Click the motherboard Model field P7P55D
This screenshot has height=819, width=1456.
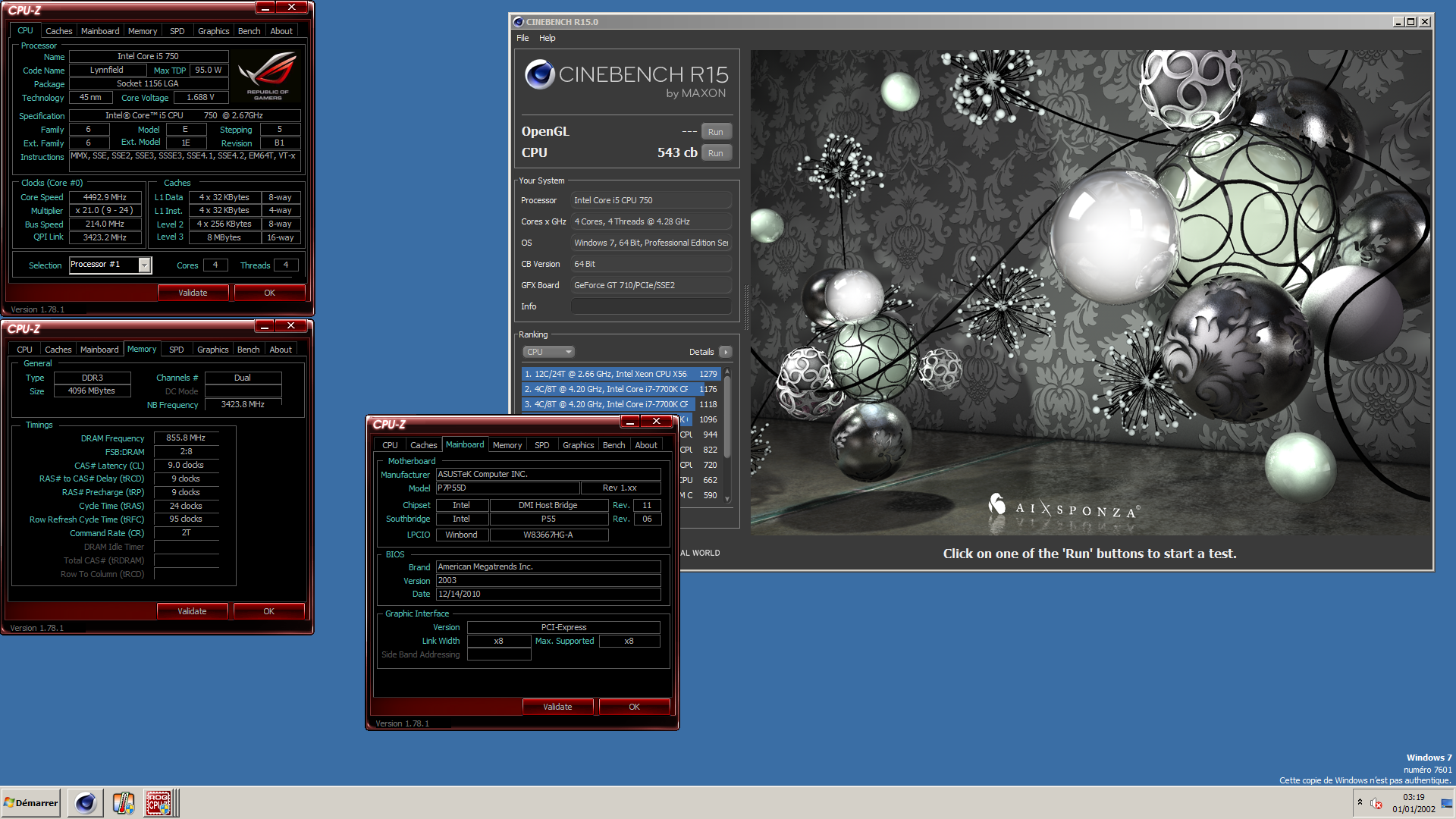pyautogui.click(x=507, y=488)
